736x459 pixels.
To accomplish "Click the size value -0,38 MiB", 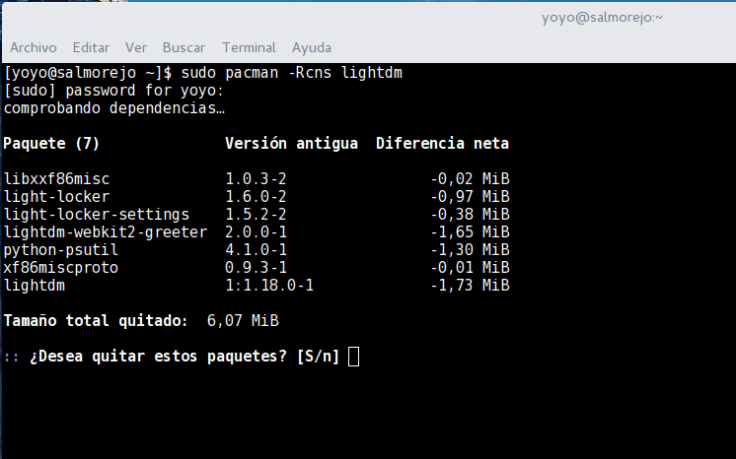I will (470, 215).
